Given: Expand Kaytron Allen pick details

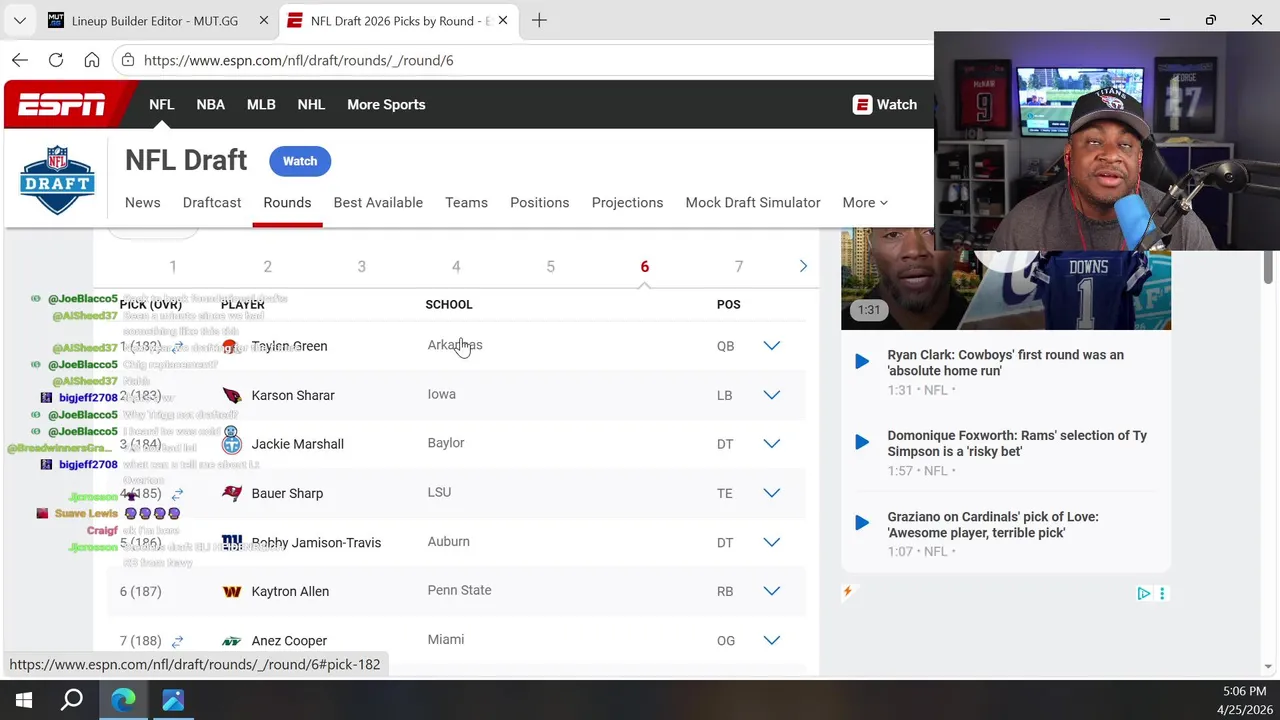Looking at the screenshot, I should (772, 591).
